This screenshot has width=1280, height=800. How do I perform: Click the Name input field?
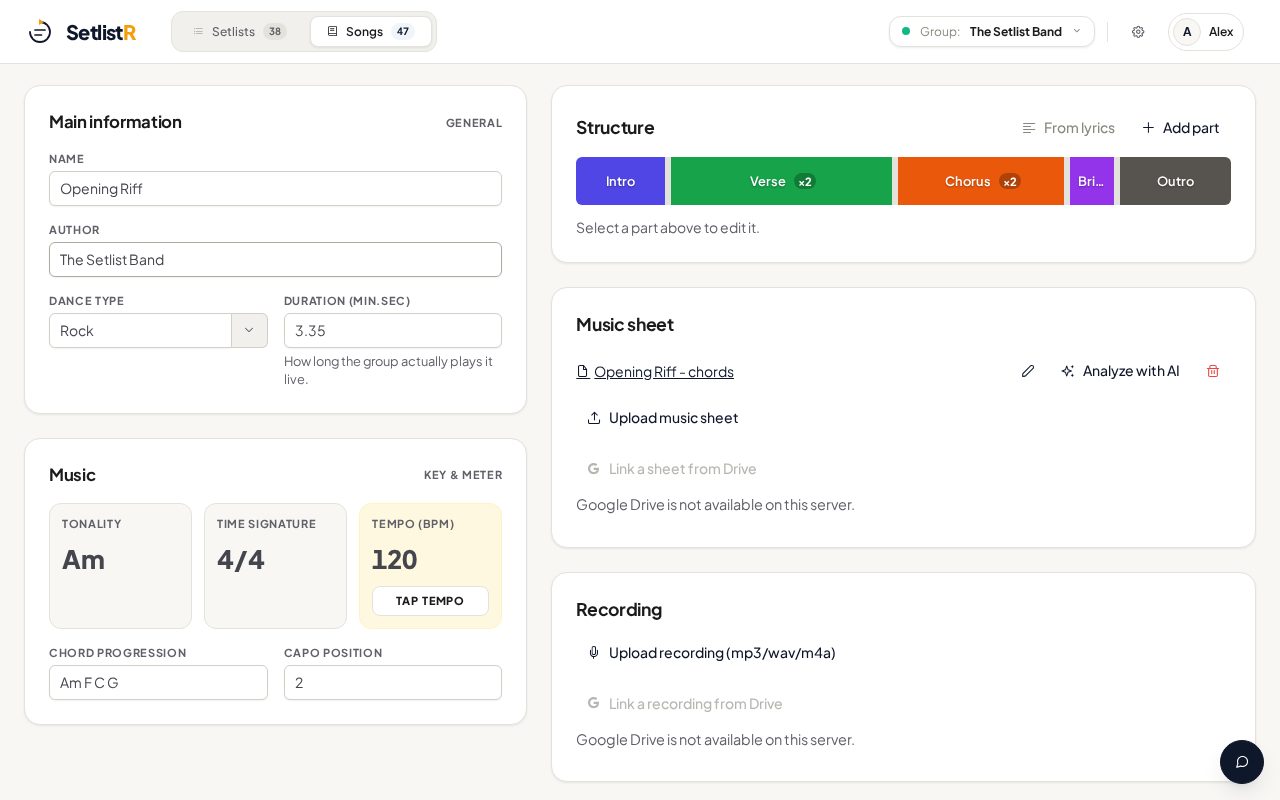point(275,189)
